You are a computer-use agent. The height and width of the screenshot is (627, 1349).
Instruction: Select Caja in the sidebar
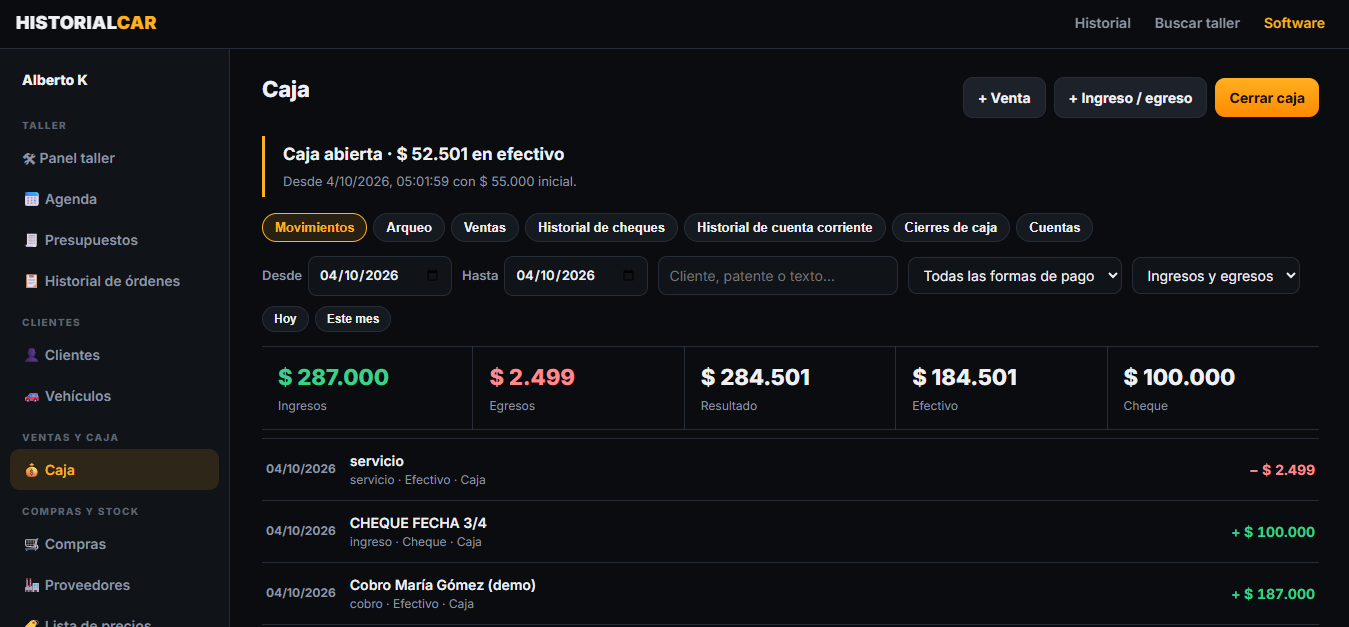115,470
